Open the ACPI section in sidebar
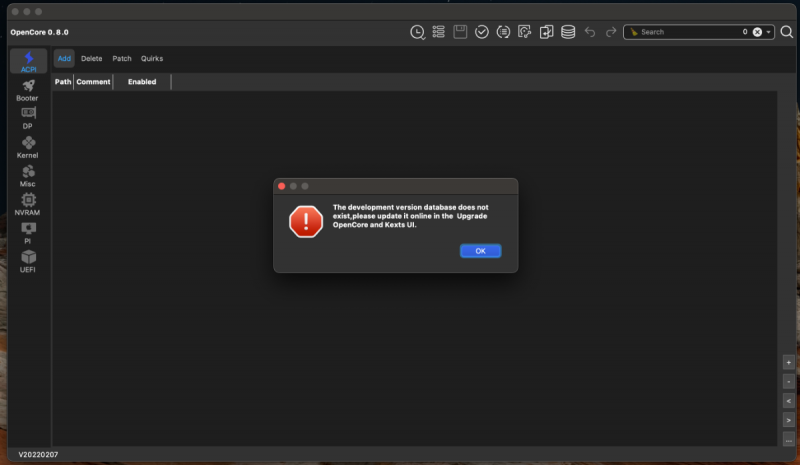 click(x=28, y=61)
